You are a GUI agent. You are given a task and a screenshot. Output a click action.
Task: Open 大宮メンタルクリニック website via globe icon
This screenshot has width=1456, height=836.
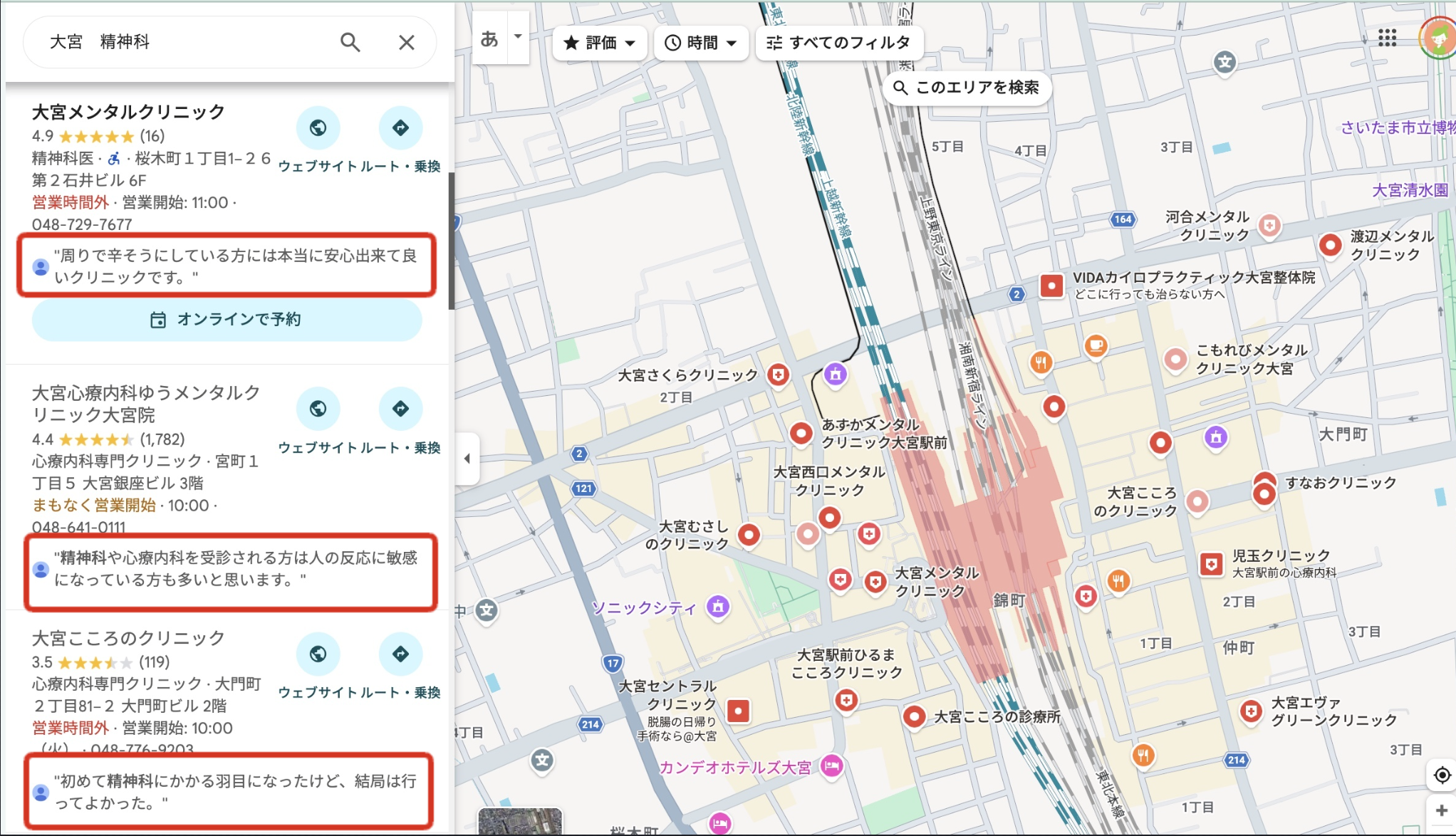point(318,128)
